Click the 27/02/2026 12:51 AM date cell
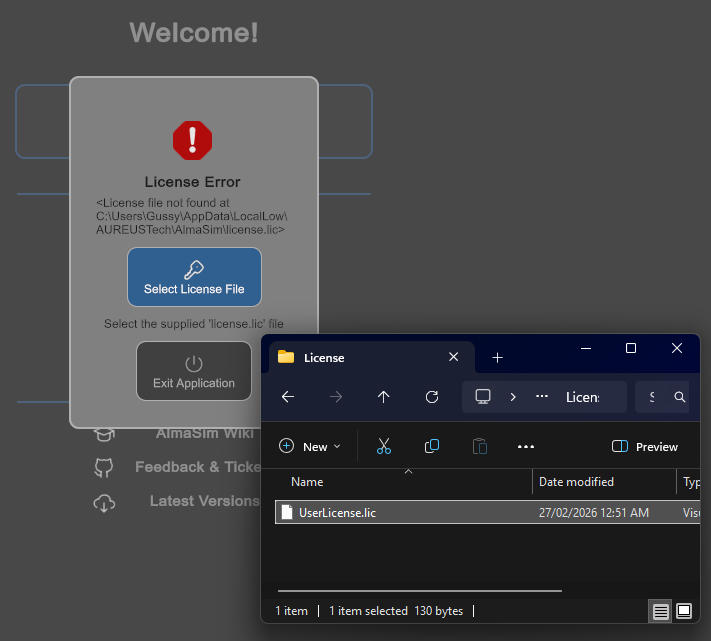 [x=594, y=513]
